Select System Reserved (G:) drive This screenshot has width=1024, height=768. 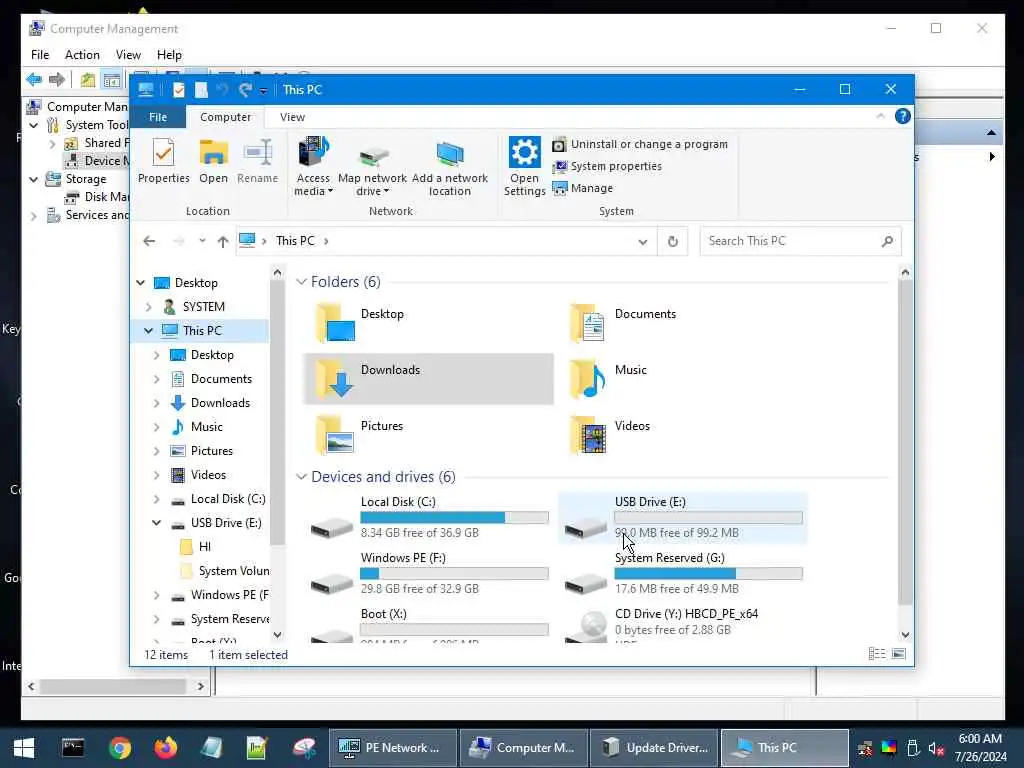click(x=682, y=574)
